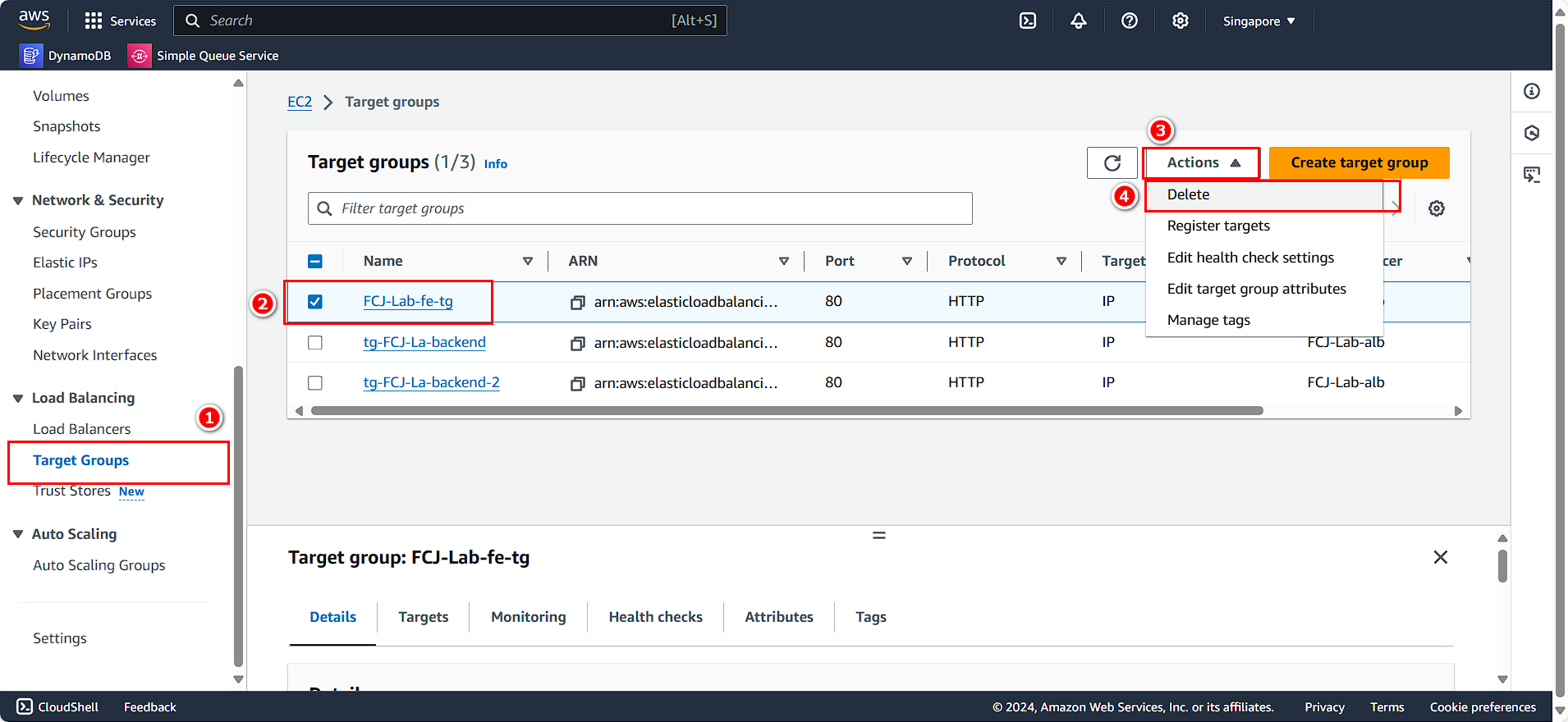Switch to the Tags tab

pyautogui.click(x=871, y=617)
